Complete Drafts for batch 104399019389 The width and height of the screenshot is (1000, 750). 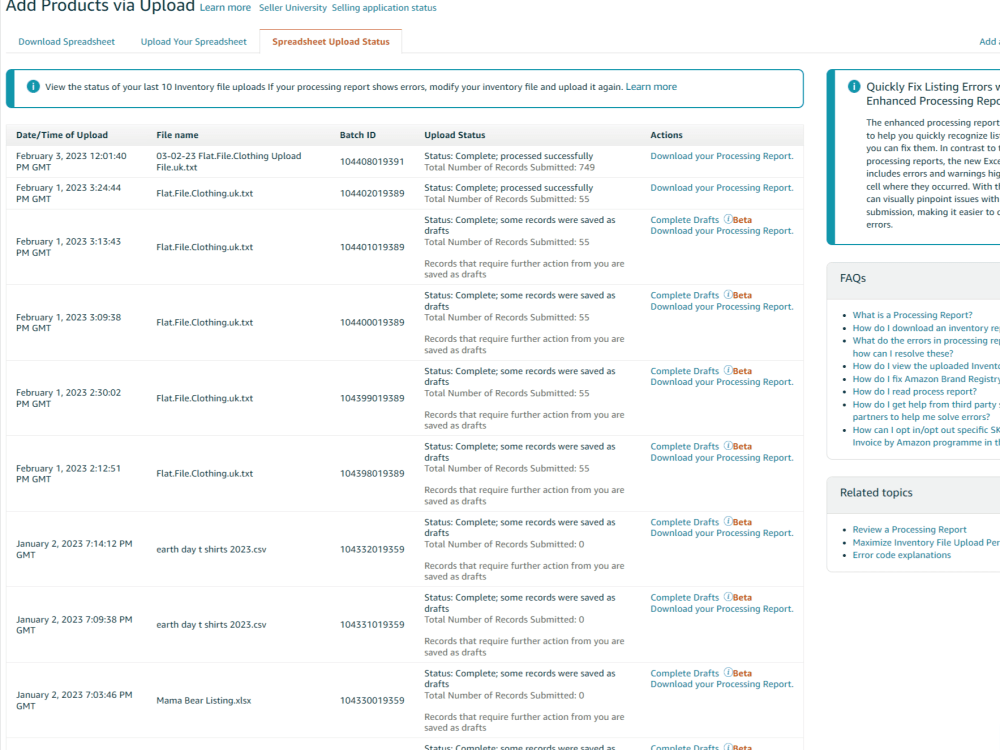[684, 371]
